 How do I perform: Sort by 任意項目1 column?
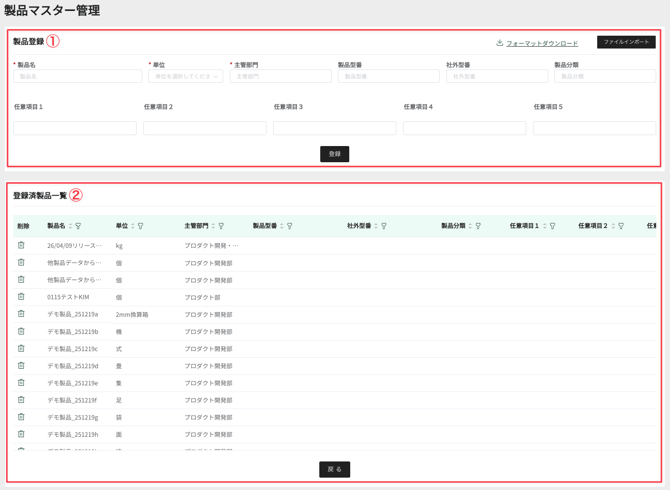coord(545,226)
